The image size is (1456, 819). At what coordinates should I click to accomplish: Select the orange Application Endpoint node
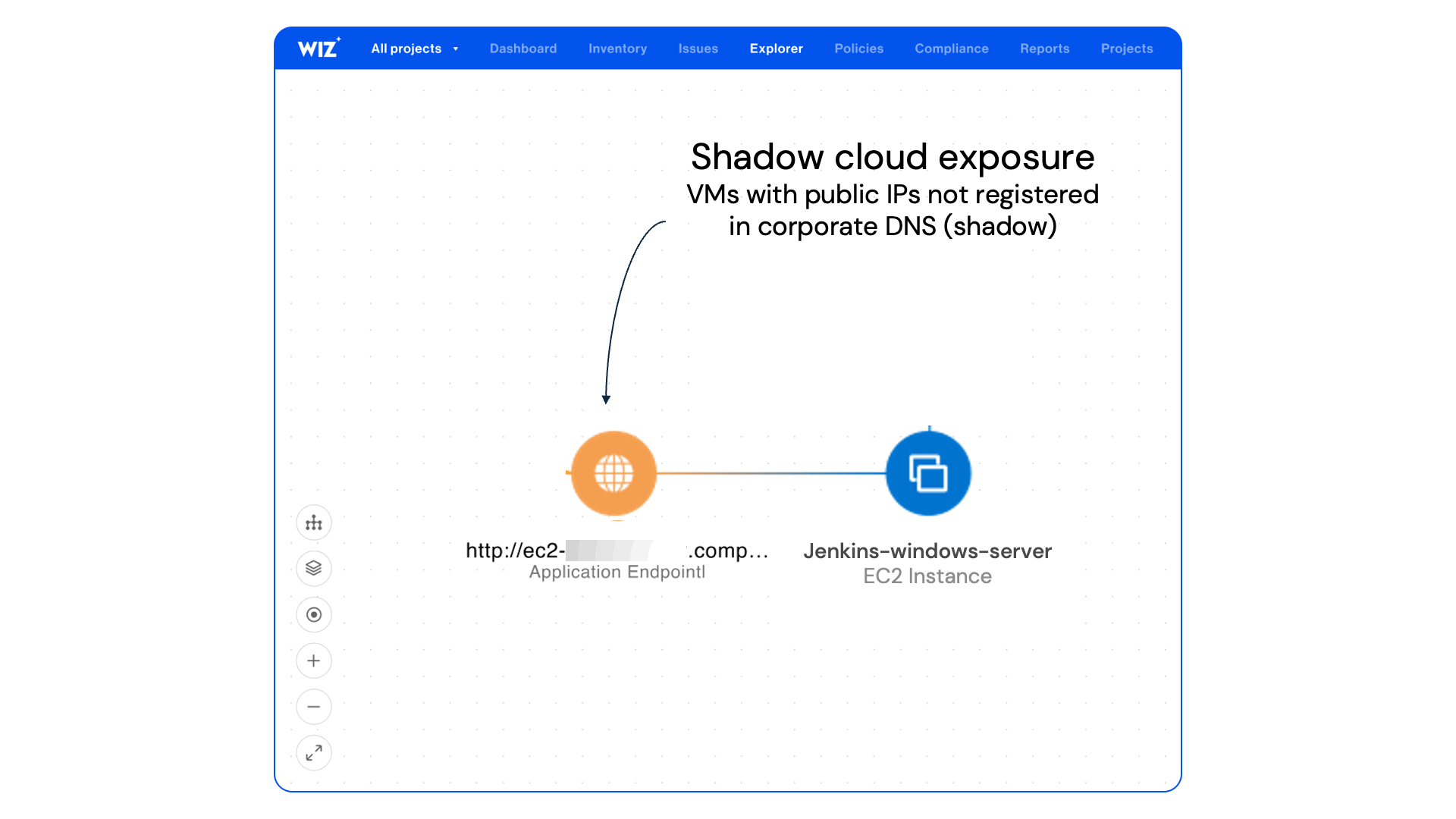tap(613, 473)
